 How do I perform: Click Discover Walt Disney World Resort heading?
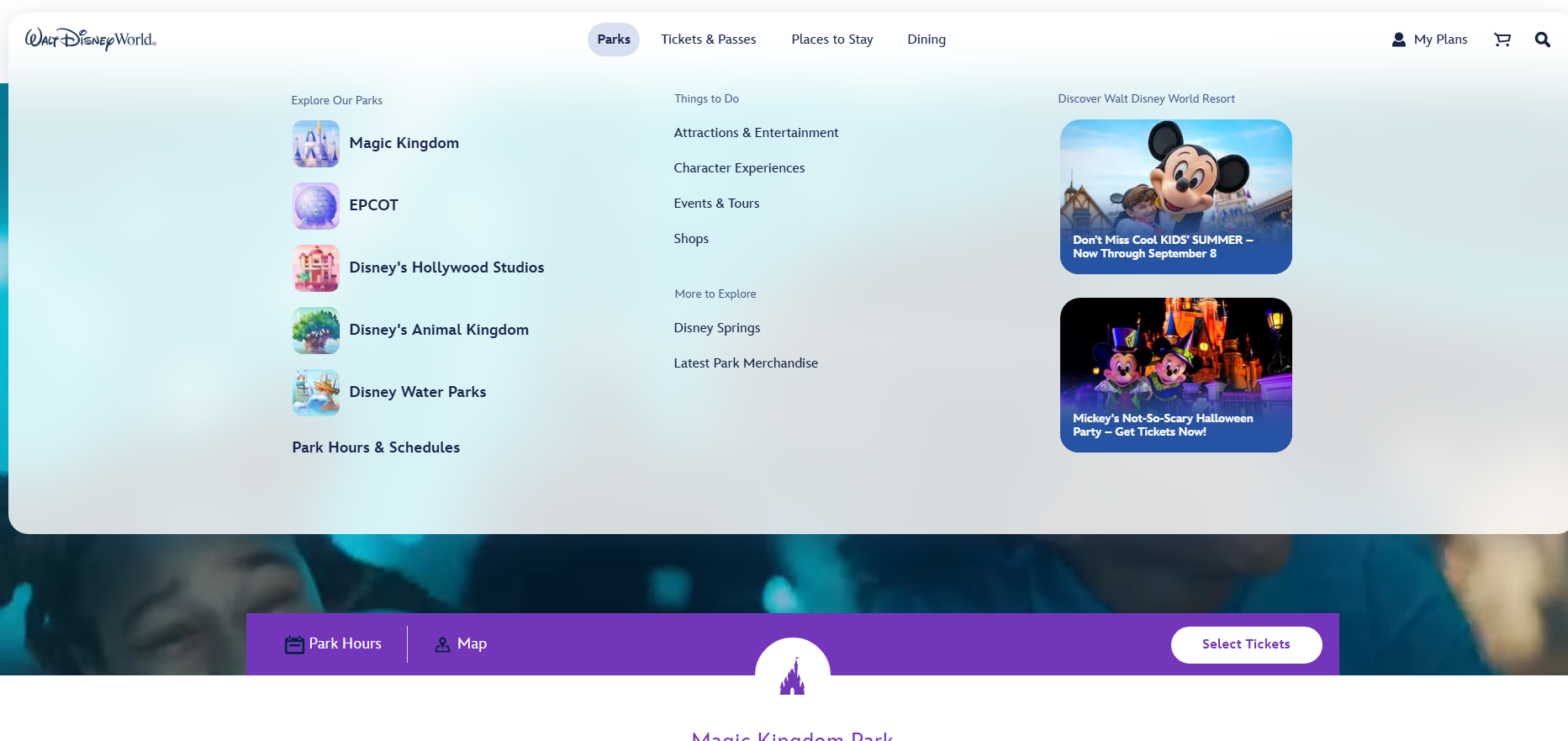point(1147,98)
